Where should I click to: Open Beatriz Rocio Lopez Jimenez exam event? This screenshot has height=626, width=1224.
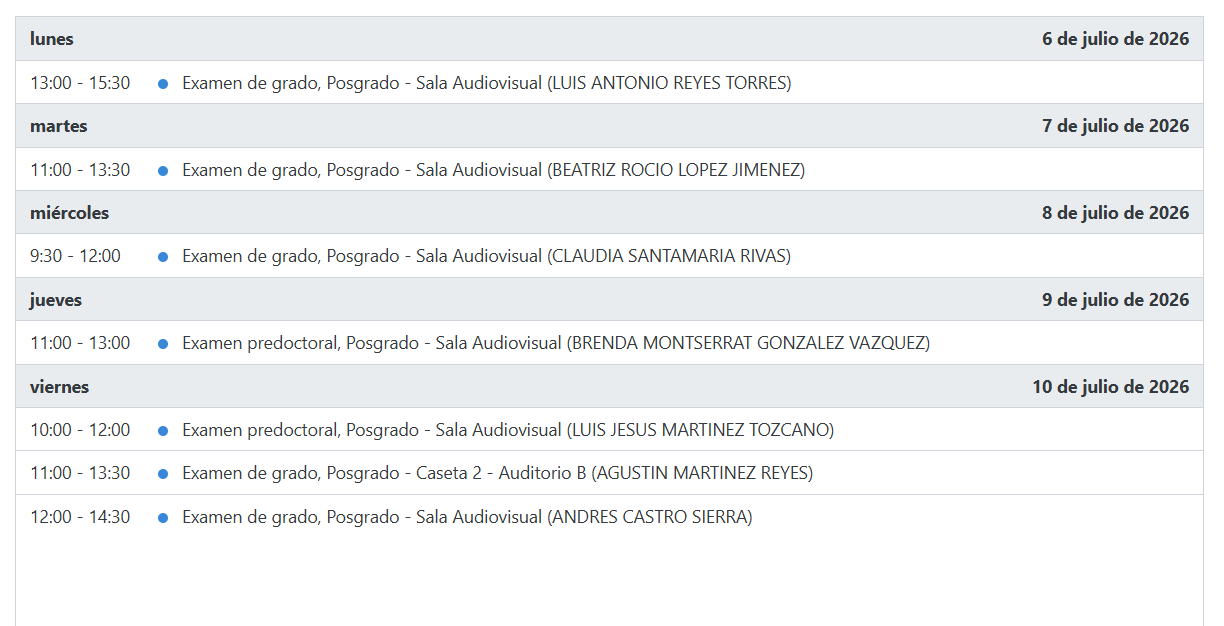click(493, 170)
